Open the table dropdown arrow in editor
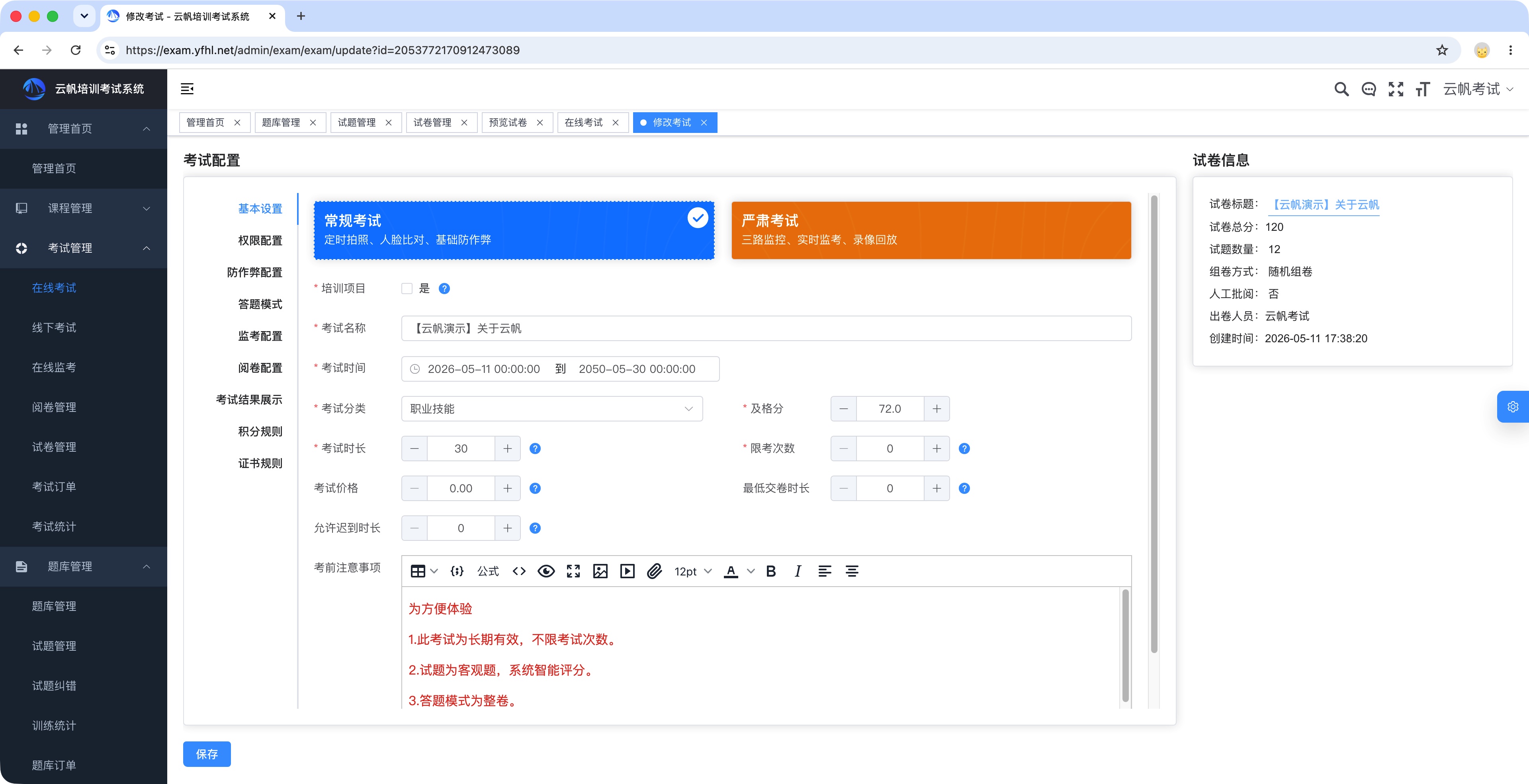 434,571
